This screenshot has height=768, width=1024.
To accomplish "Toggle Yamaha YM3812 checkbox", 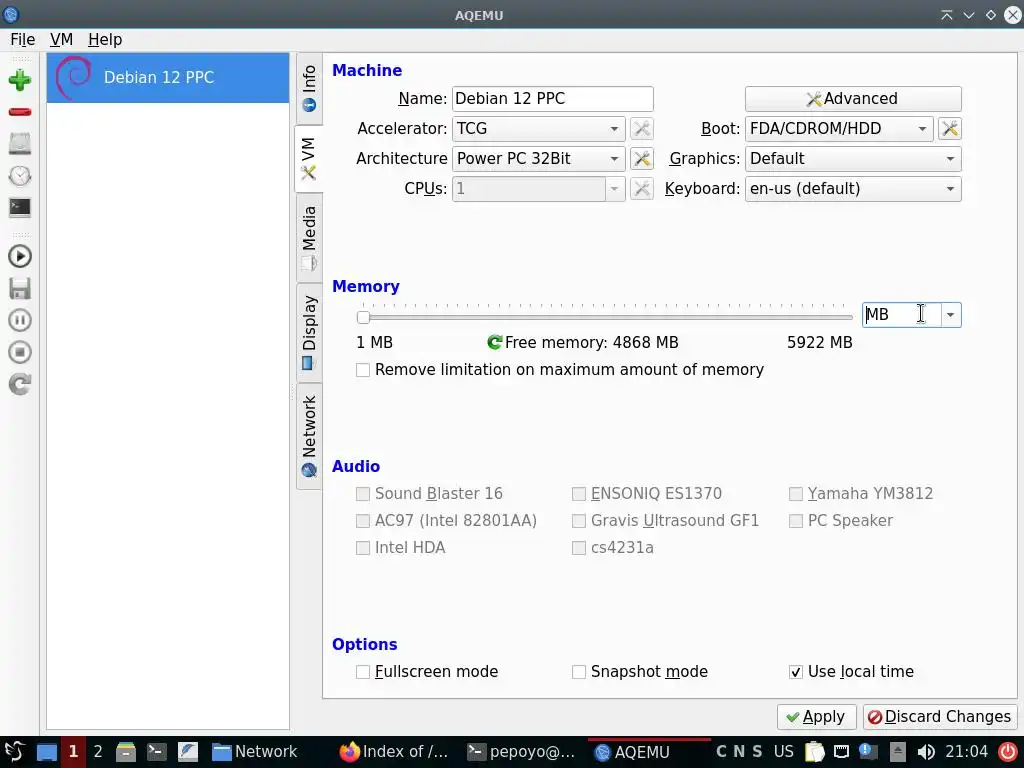I will coord(795,494).
